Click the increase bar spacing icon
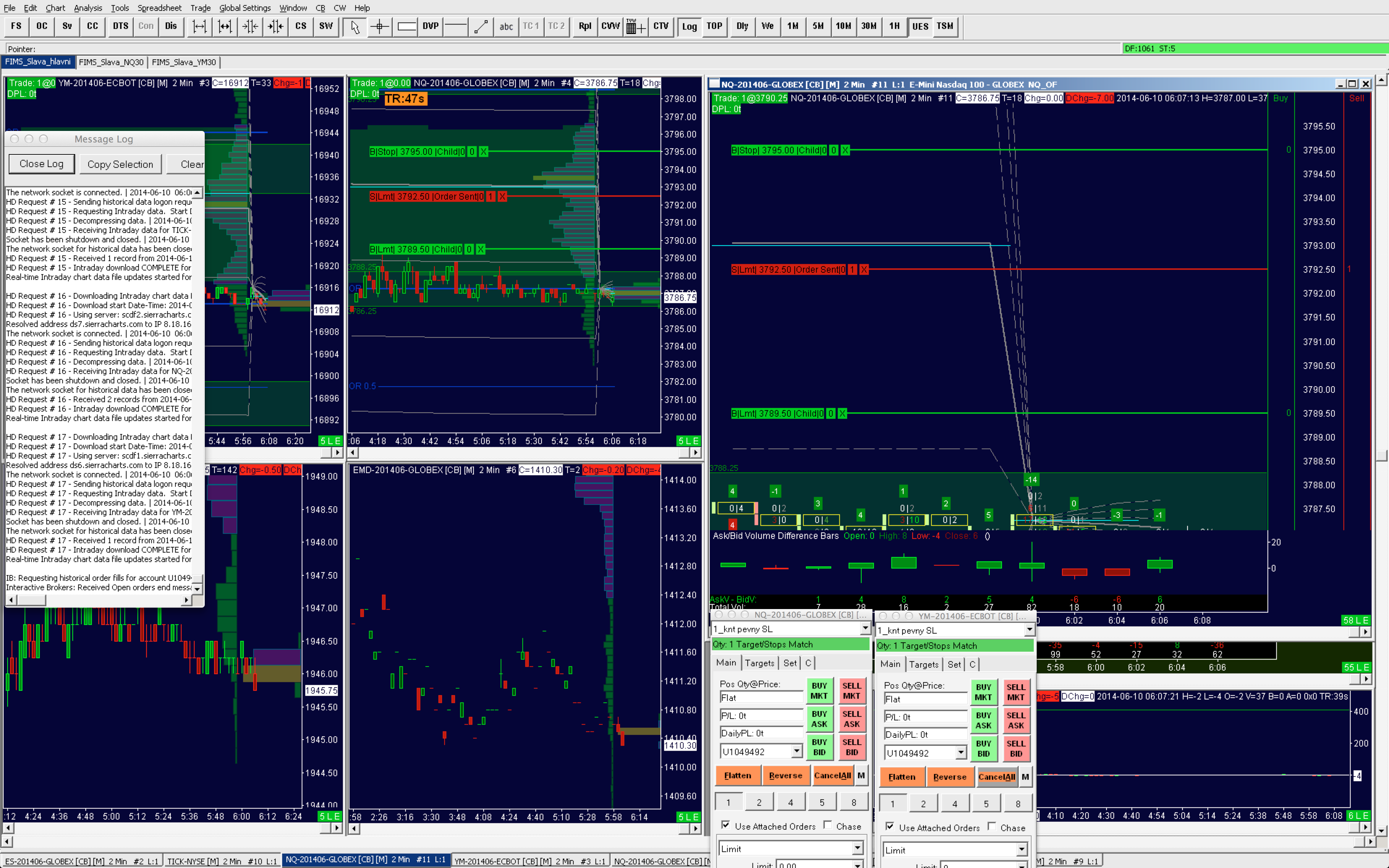This screenshot has width=1389, height=868. [199, 26]
